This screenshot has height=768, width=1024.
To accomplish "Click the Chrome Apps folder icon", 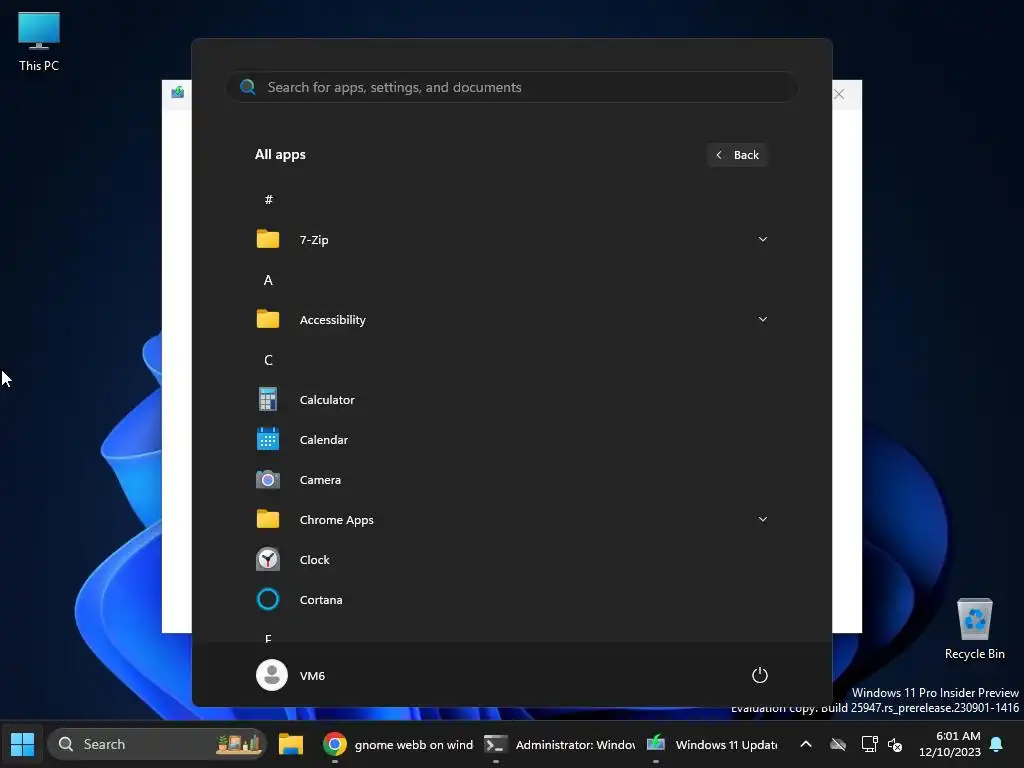I will [x=268, y=519].
